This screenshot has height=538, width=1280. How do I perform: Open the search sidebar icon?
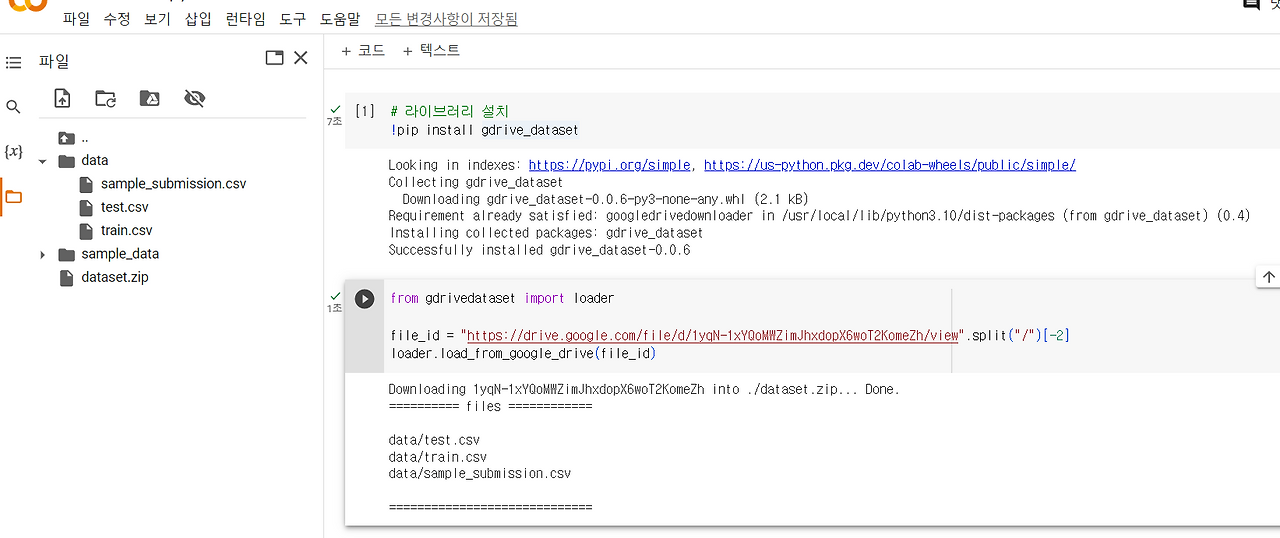[13, 107]
